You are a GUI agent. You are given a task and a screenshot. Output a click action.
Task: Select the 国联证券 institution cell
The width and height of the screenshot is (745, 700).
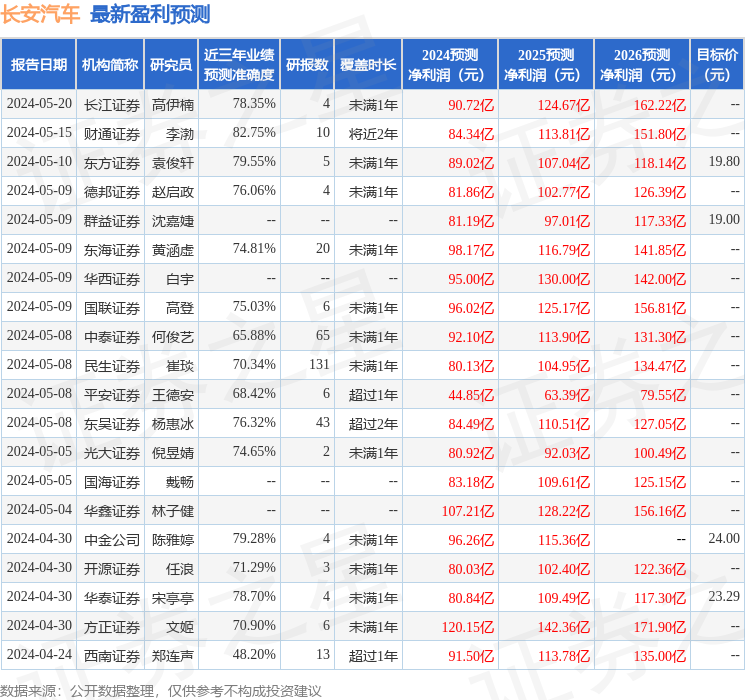pos(112,308)
